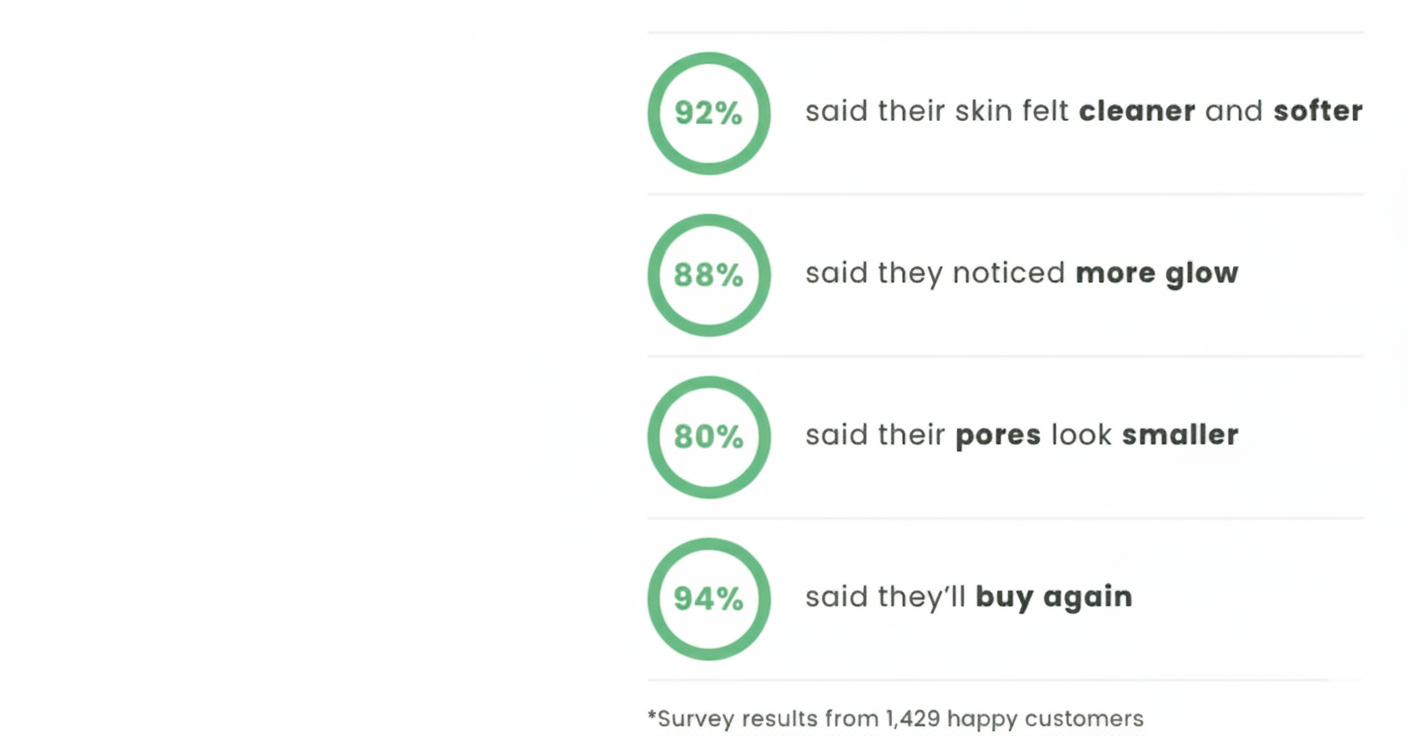Click the word "and" between cleaner and softer
The width and height of the screenshot is (1408, 736).
(1234, 111)
